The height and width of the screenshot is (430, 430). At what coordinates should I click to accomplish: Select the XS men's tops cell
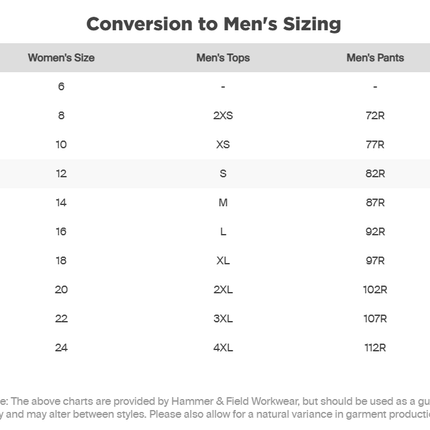[223, 145]
